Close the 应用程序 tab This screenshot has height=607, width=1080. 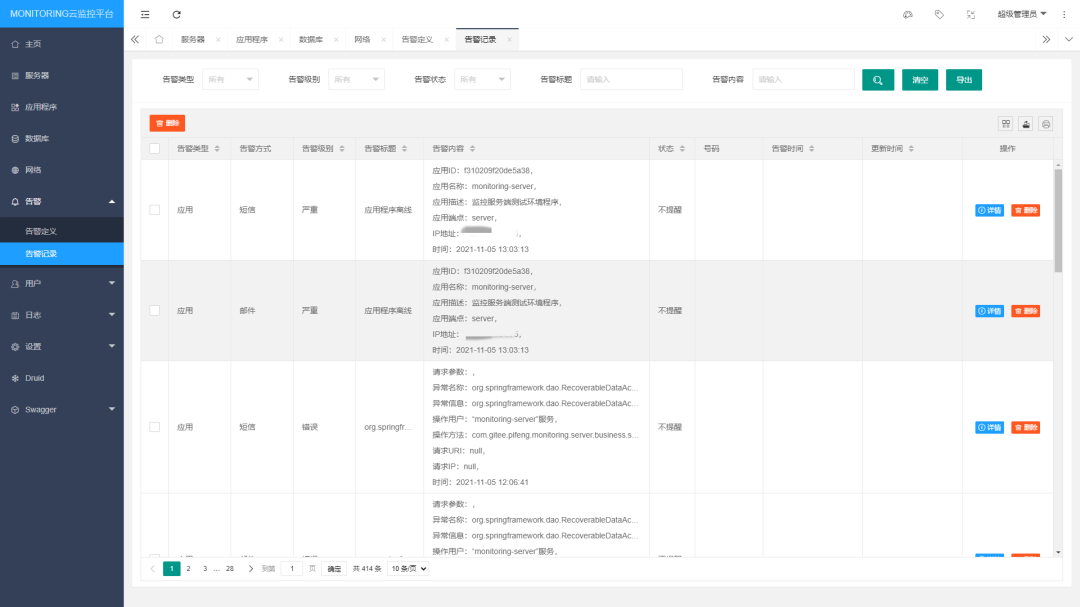tap(281, 40)
